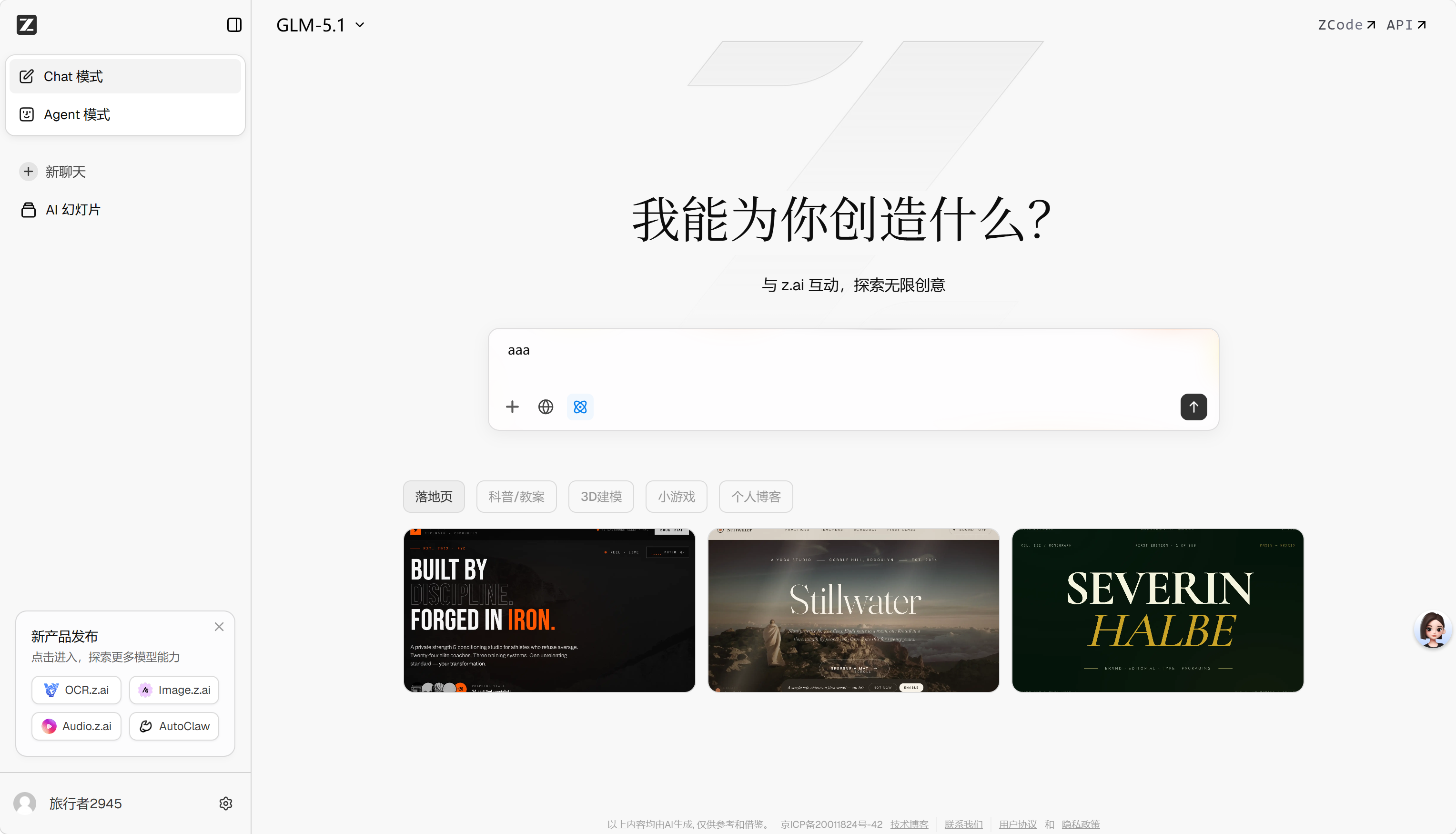
Task: Open the ZCode external link
Action: click(x=1345, y=25)
